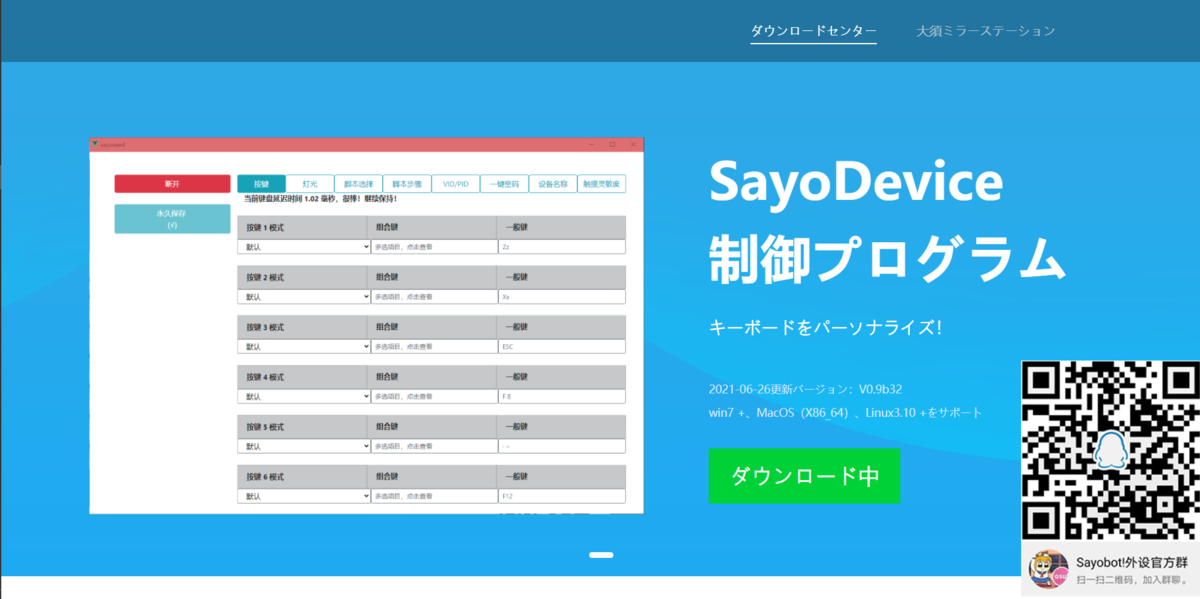
Task: Expand the 按键 4 模式 dropdown
Action: [x=304, y=396]
